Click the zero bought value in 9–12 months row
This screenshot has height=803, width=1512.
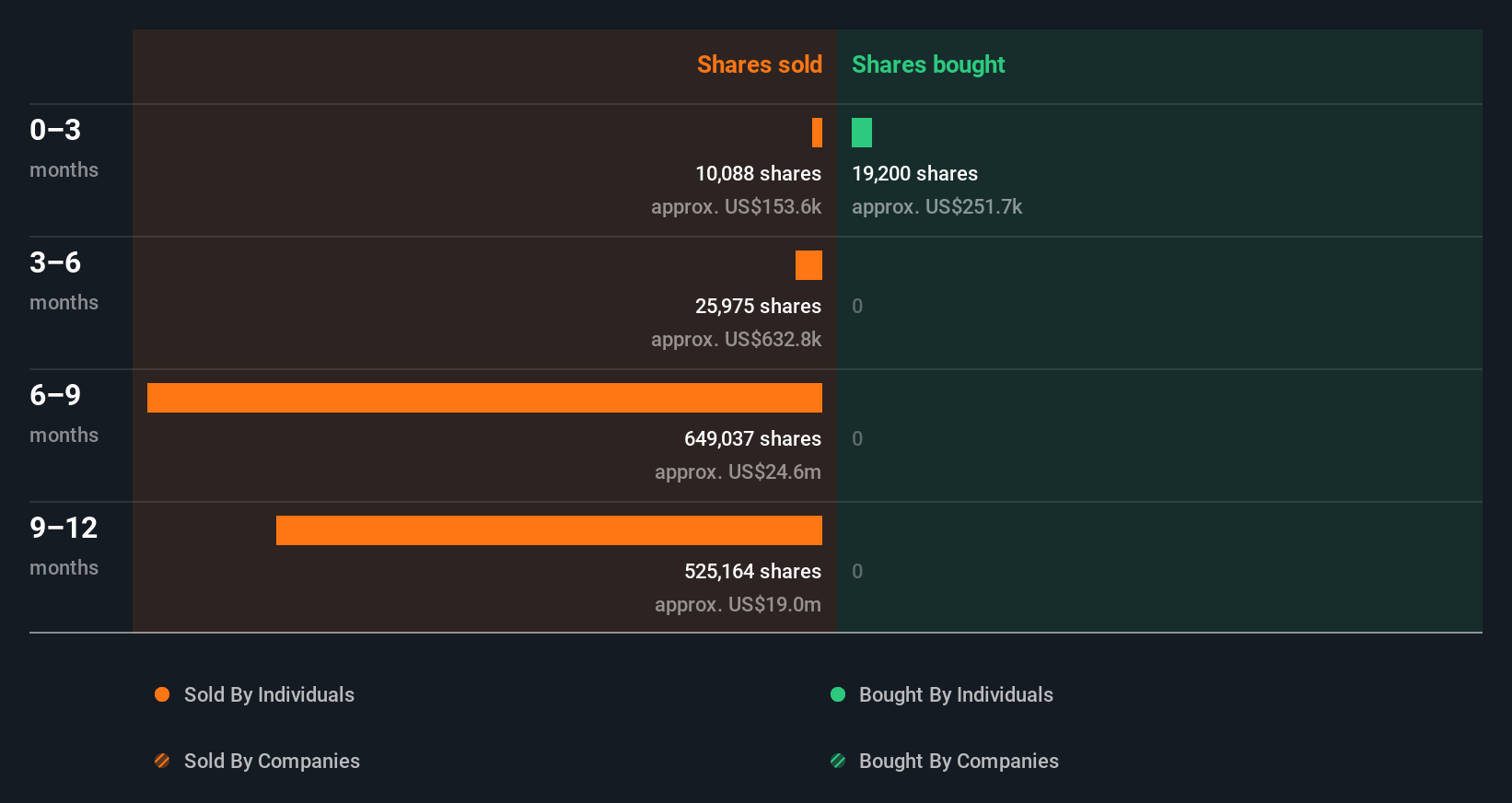[x=857, y=571]
